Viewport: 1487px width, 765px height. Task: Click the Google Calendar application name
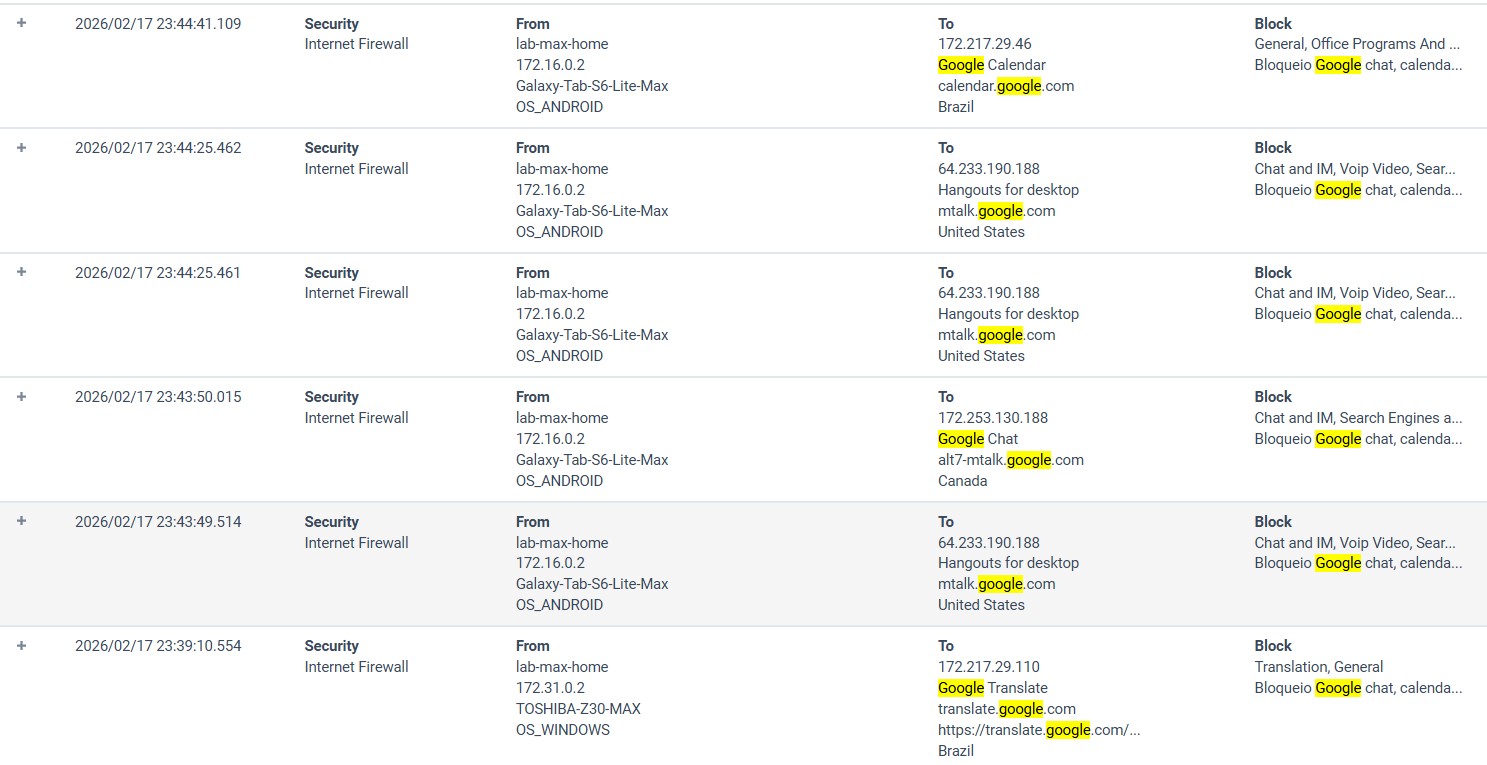(x=991, y=65)
